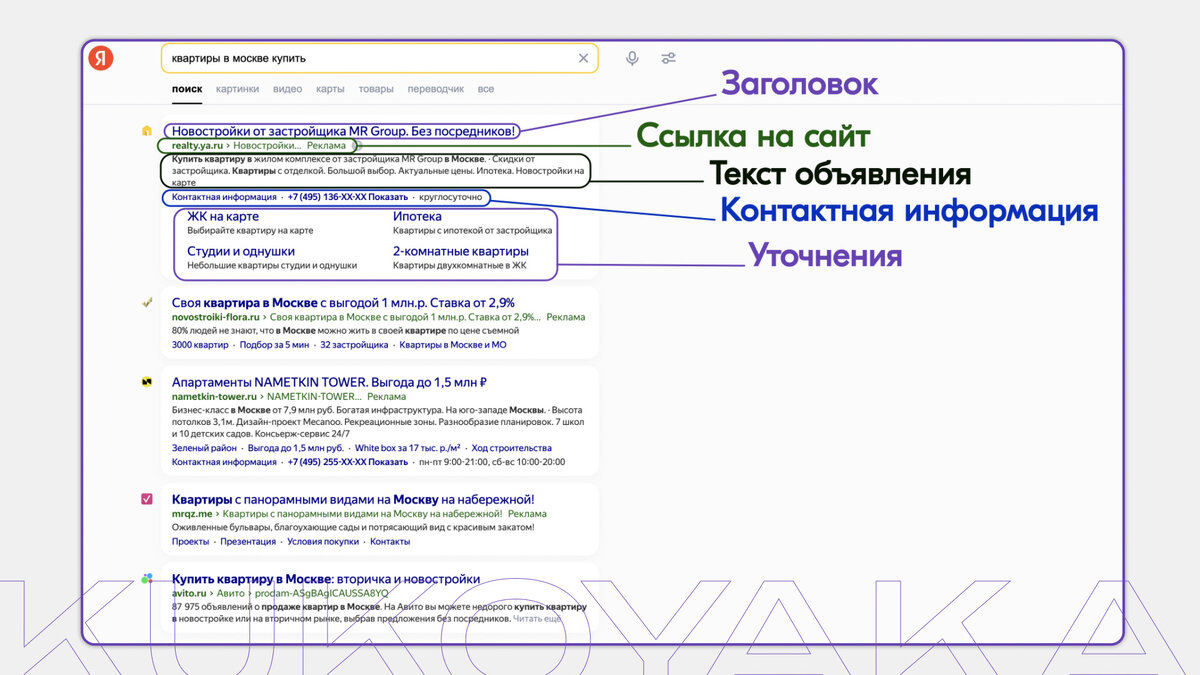Click «Реклама» label of mrqz.me ad

click(x=527, y=514)
